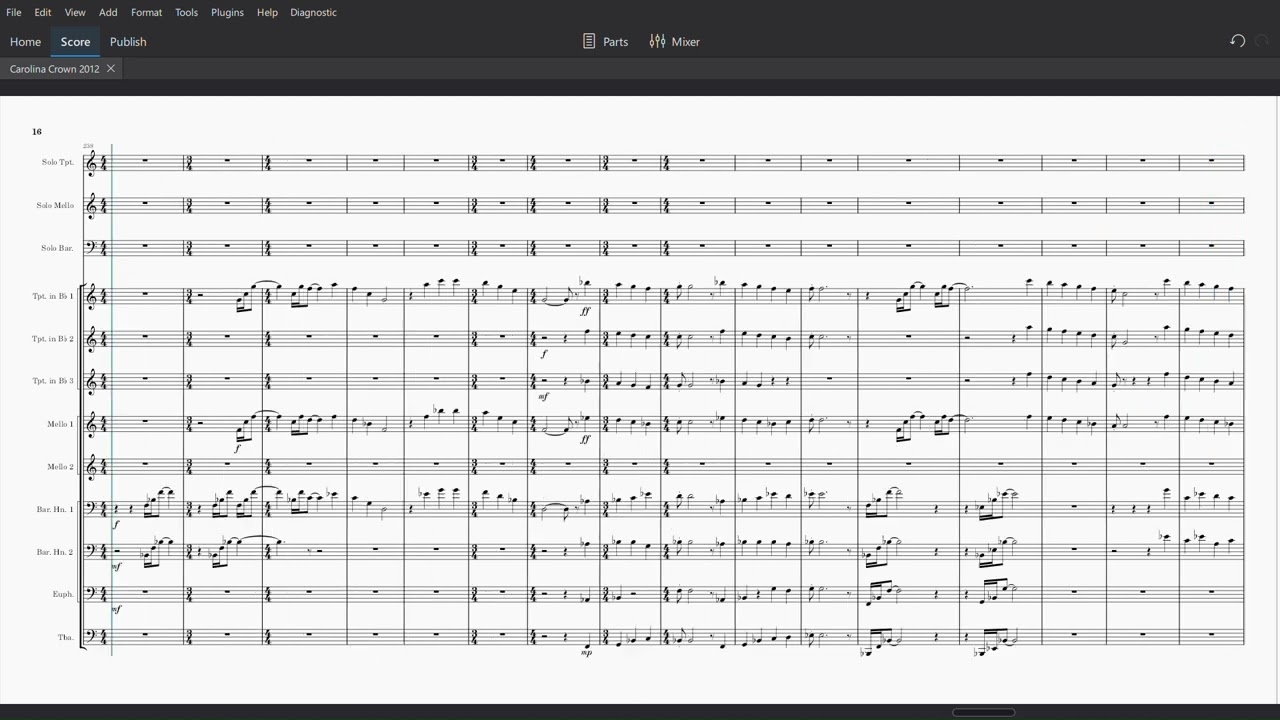Open the Edit menu
The height and width of the screenshot is (720, 1280).
coord(43,12)
